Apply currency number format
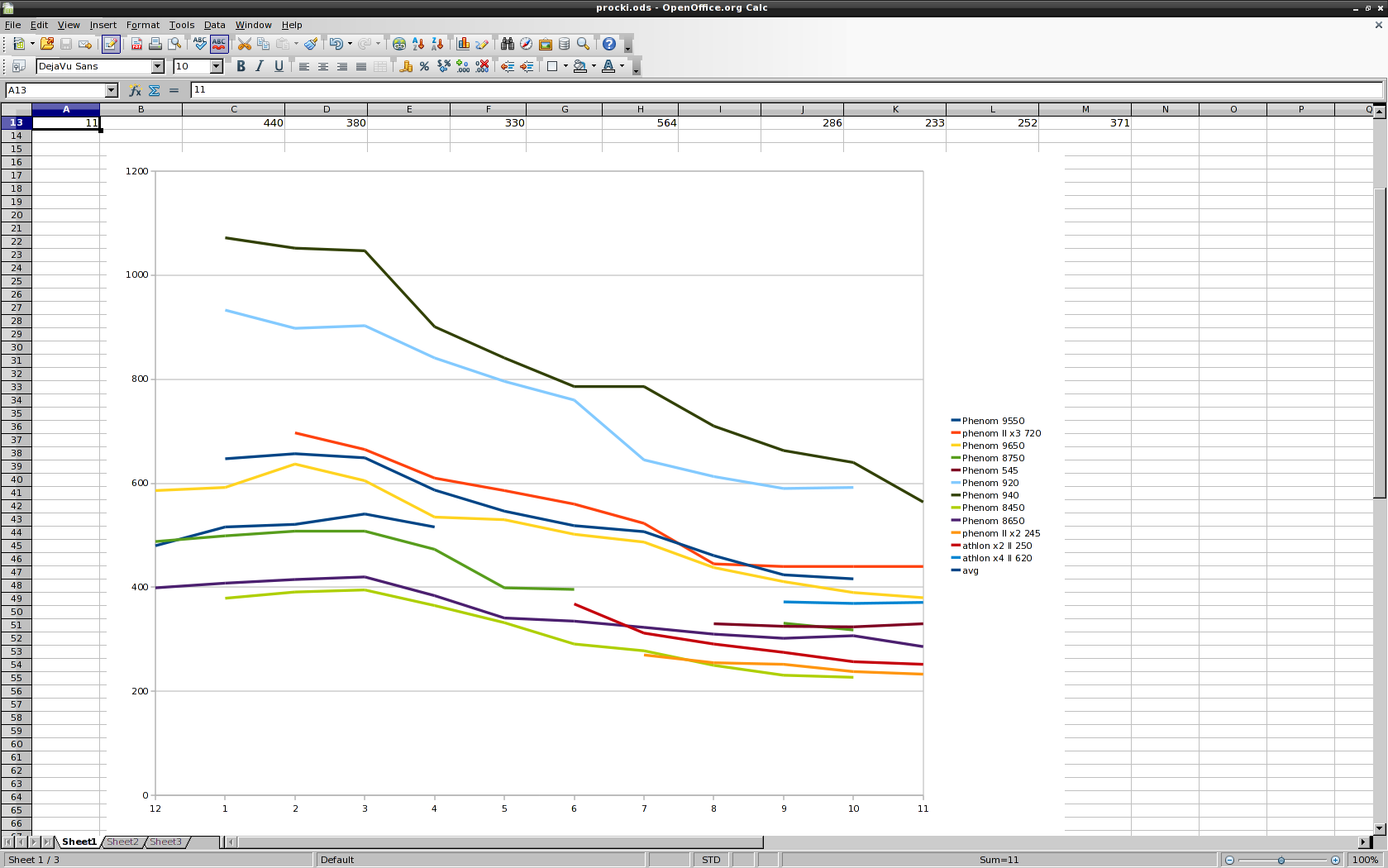1388x868 pixels. (405, 66)
